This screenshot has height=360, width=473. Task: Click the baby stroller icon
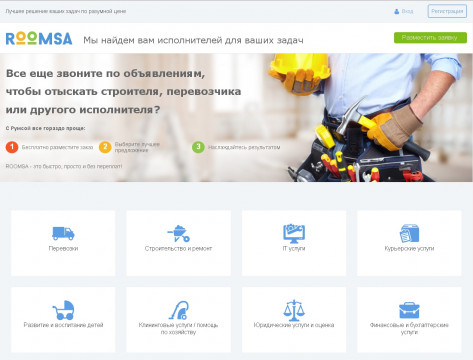tap(63, 310)
